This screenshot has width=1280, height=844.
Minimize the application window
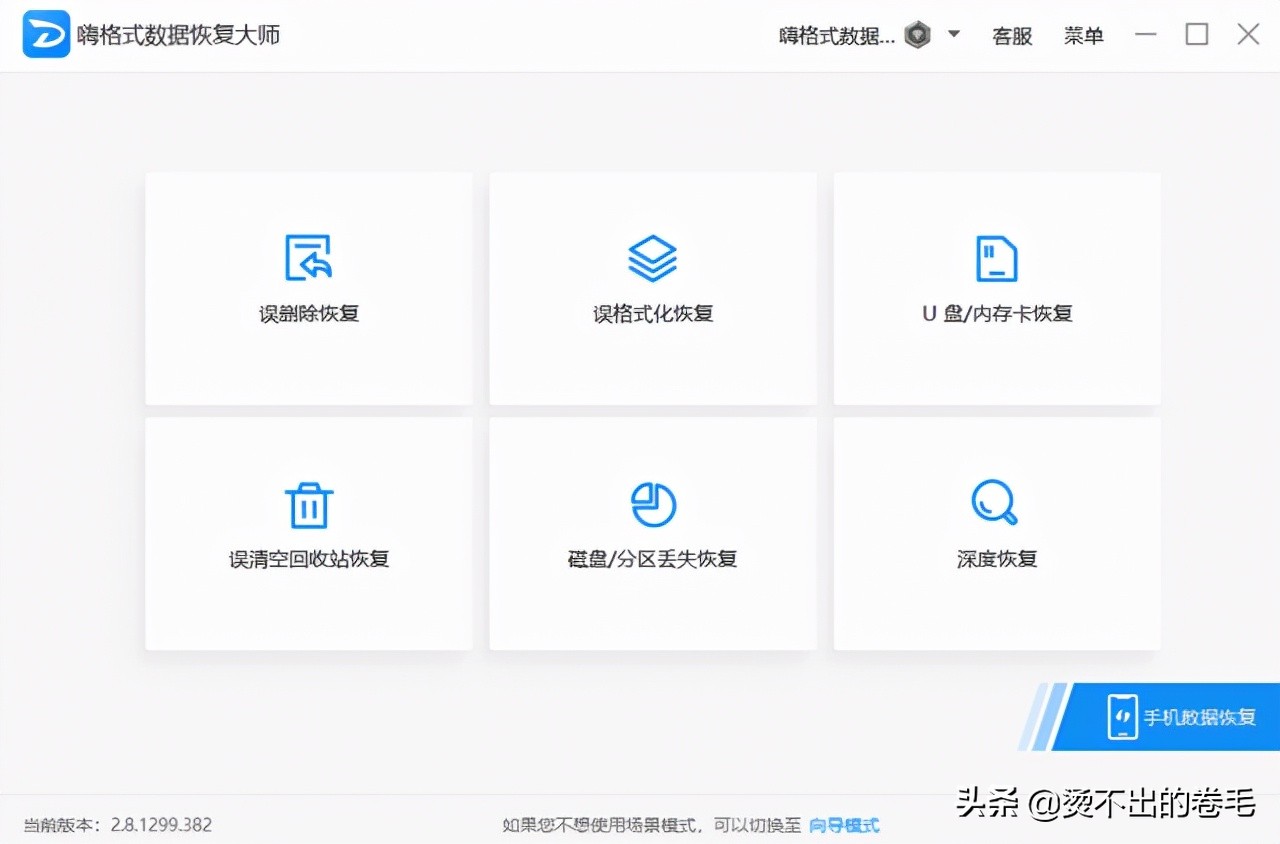tap(1146, 34)
